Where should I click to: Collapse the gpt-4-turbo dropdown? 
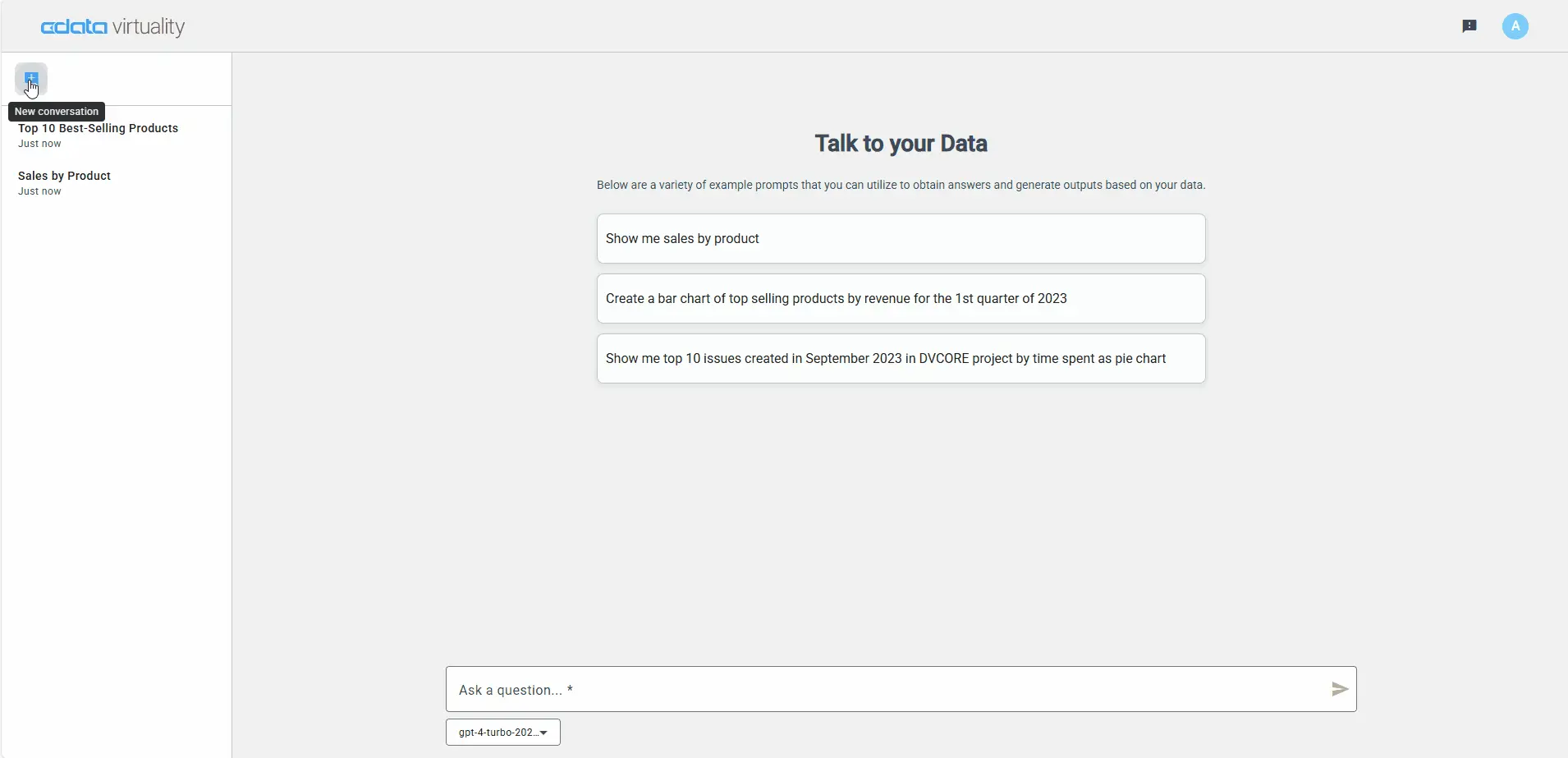(x=544, y=732)
